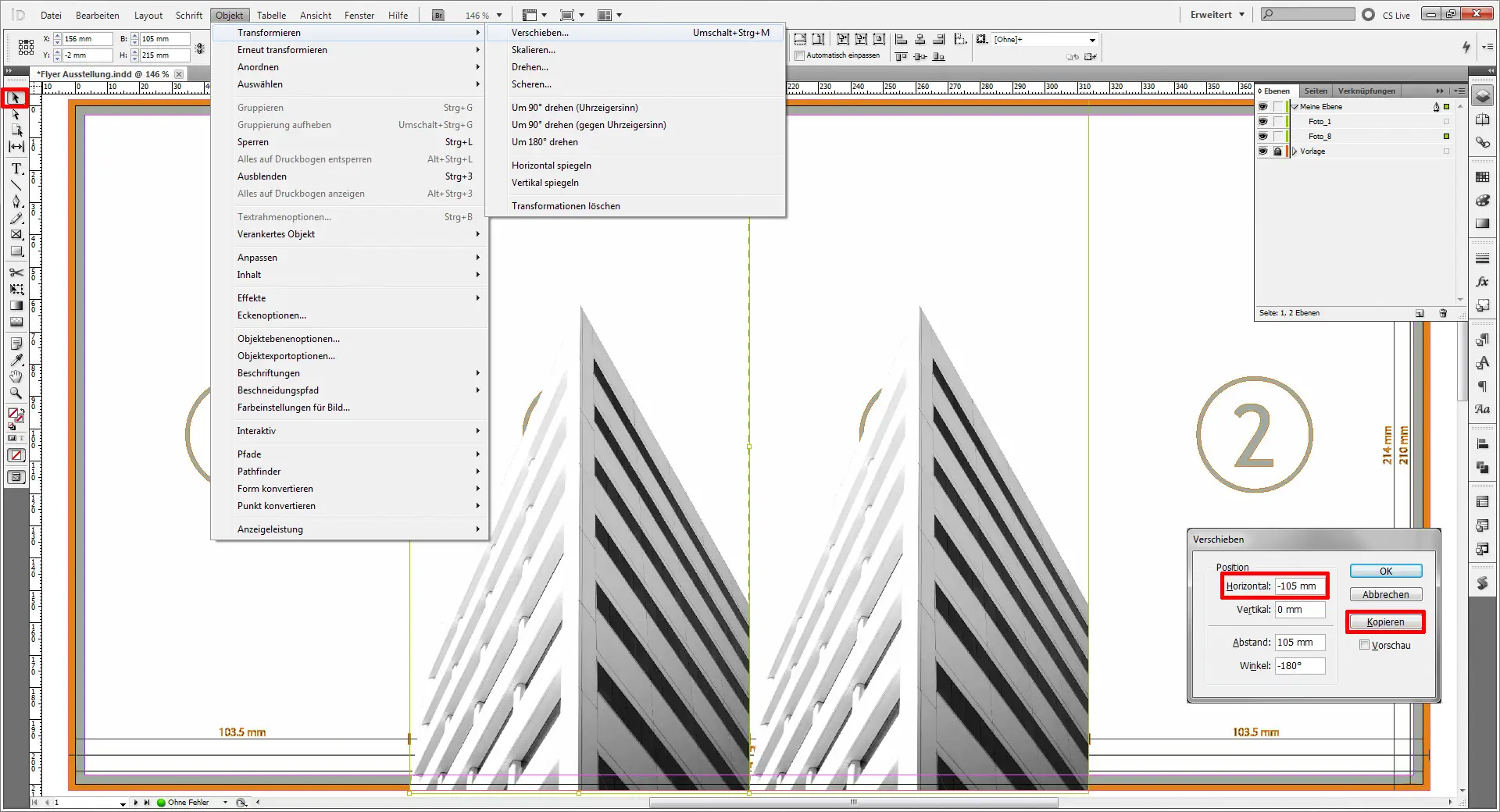Activate the Eyedropper tool

click(x=16, y=360)
